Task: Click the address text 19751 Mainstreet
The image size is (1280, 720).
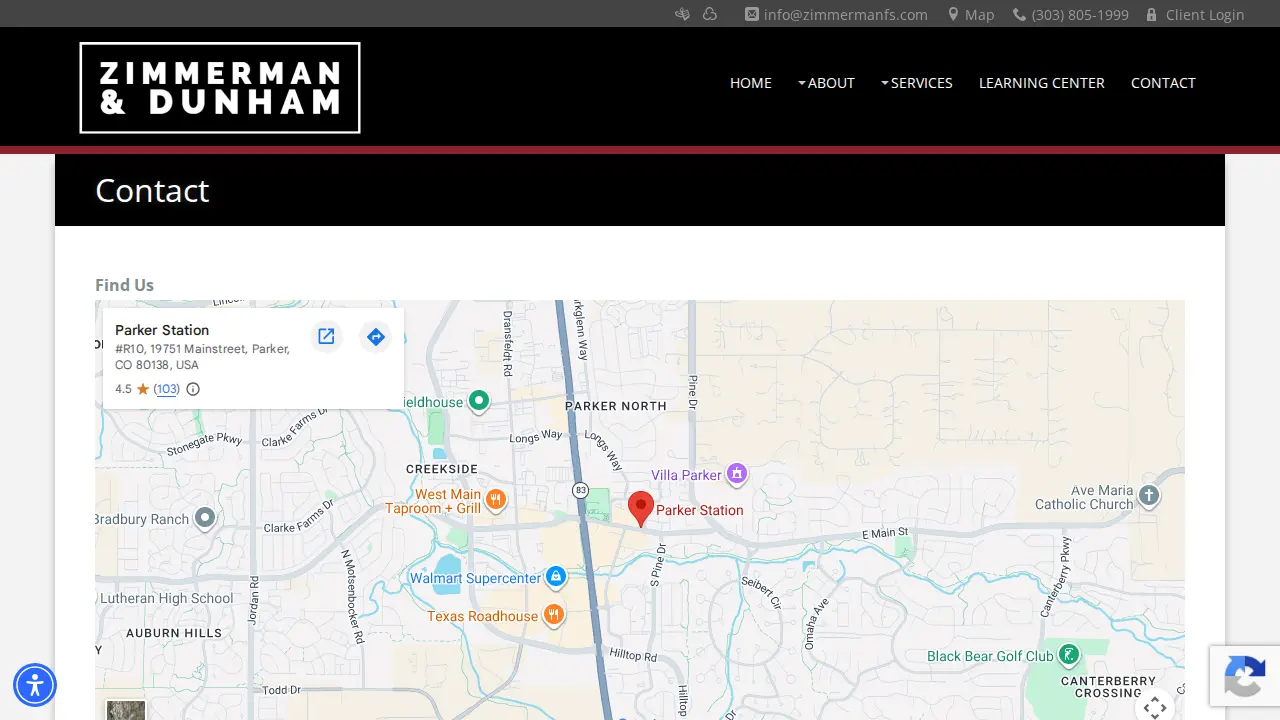Action: click(x=202, y=357)
